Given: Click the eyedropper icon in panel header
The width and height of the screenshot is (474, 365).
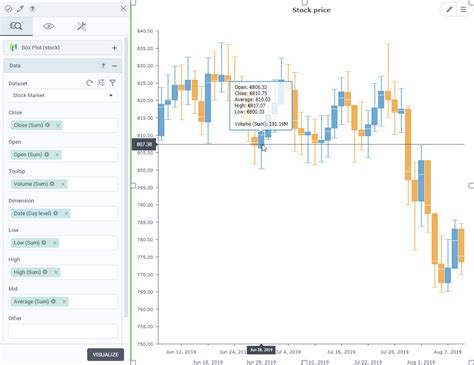Looking at the screenshot, I should pos(20,9).
